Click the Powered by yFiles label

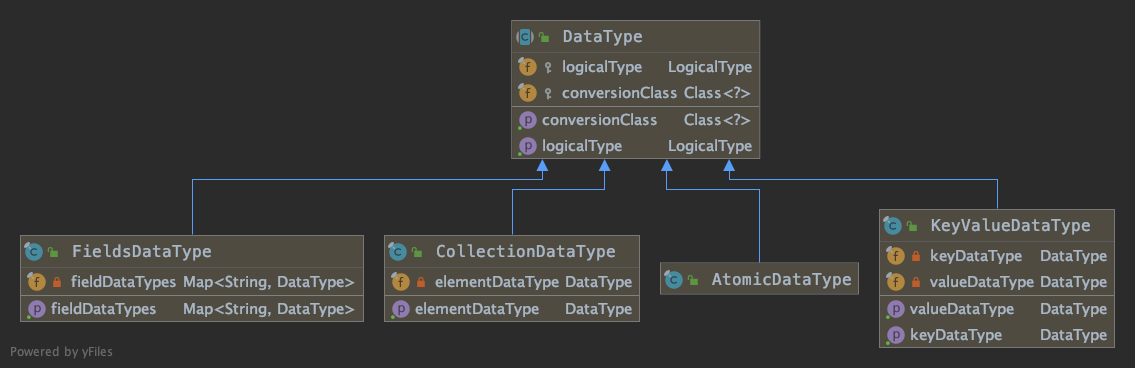(62, 352)
